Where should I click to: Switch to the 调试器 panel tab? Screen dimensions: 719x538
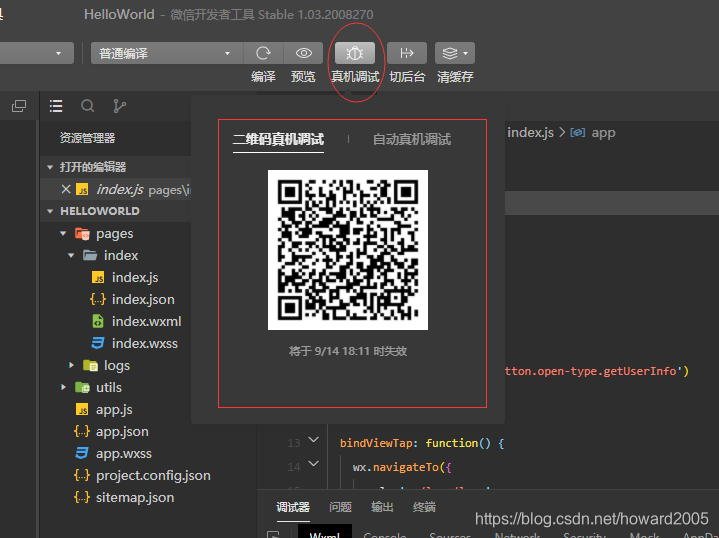pyautogui.click(x=293, y=507)
